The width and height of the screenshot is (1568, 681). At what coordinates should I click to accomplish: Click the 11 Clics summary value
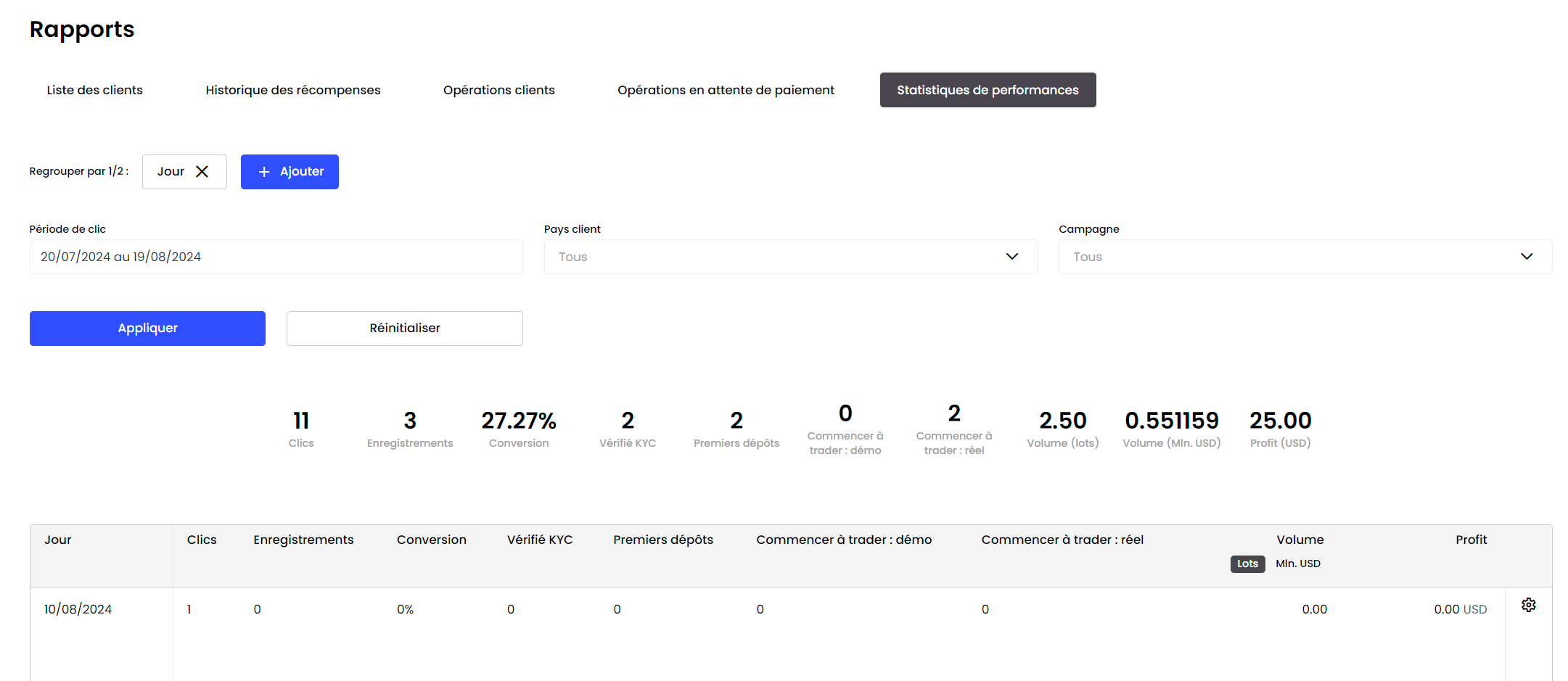click(301, 421)
